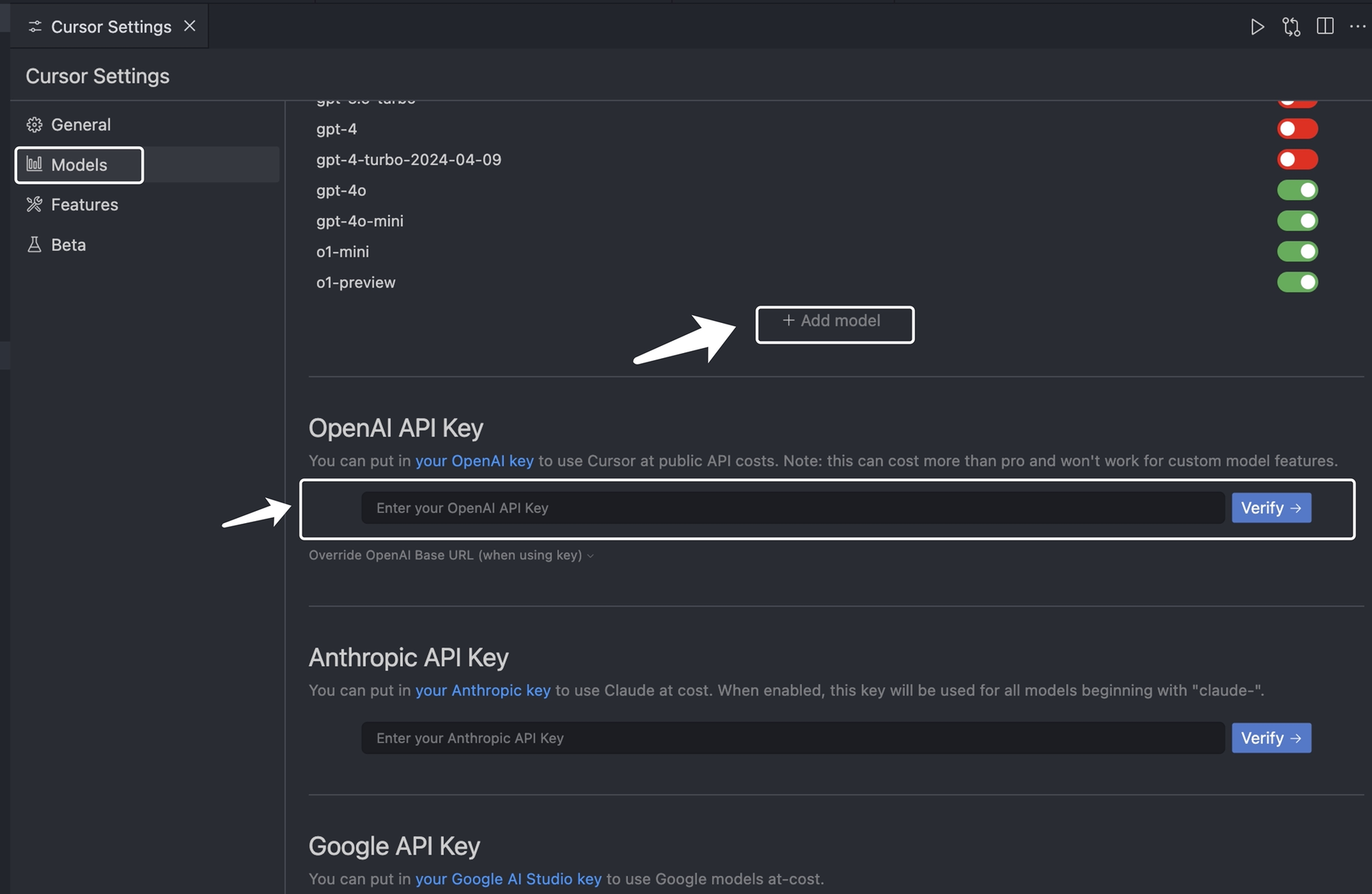Open the 'your Anthropic key' link
This screenshot has width=1372, height=894.
click(483, 691)
